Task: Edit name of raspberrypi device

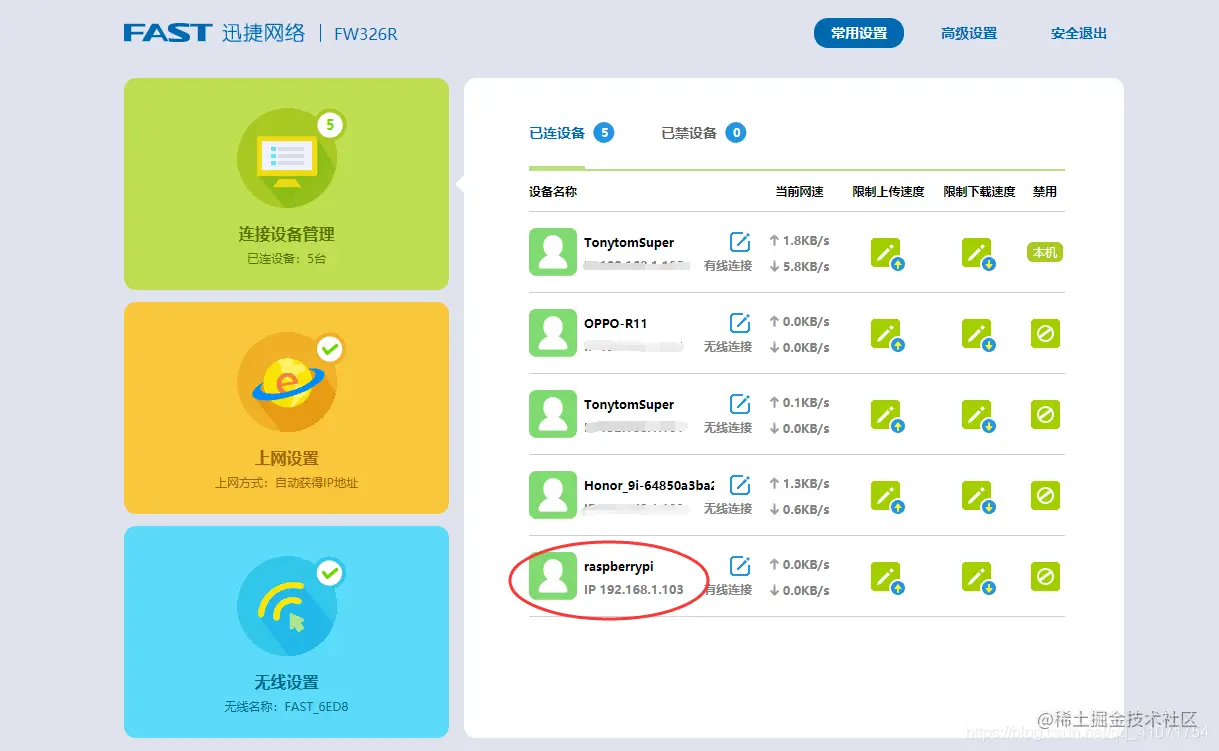Action: tap(740, 565)
